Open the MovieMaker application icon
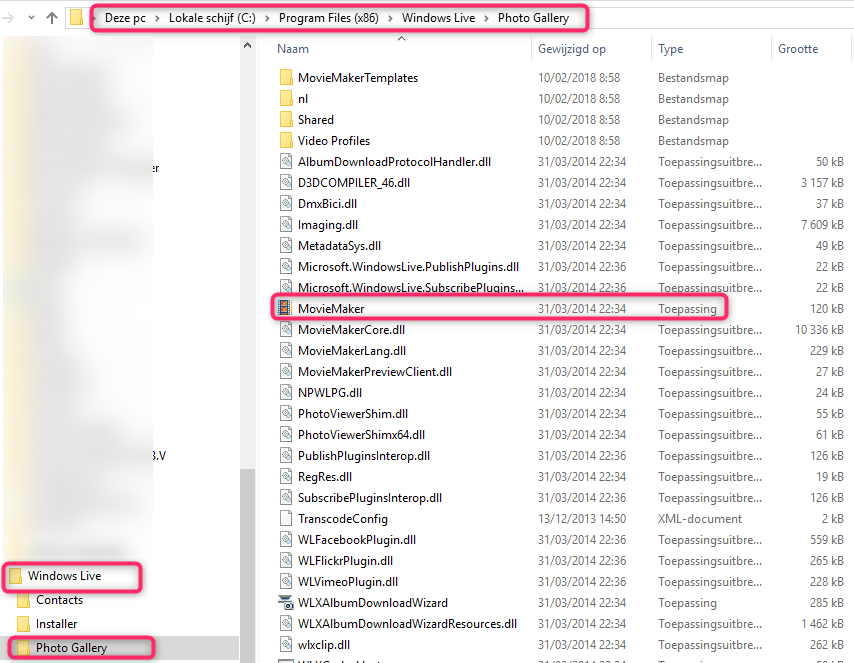 point(285,308)
